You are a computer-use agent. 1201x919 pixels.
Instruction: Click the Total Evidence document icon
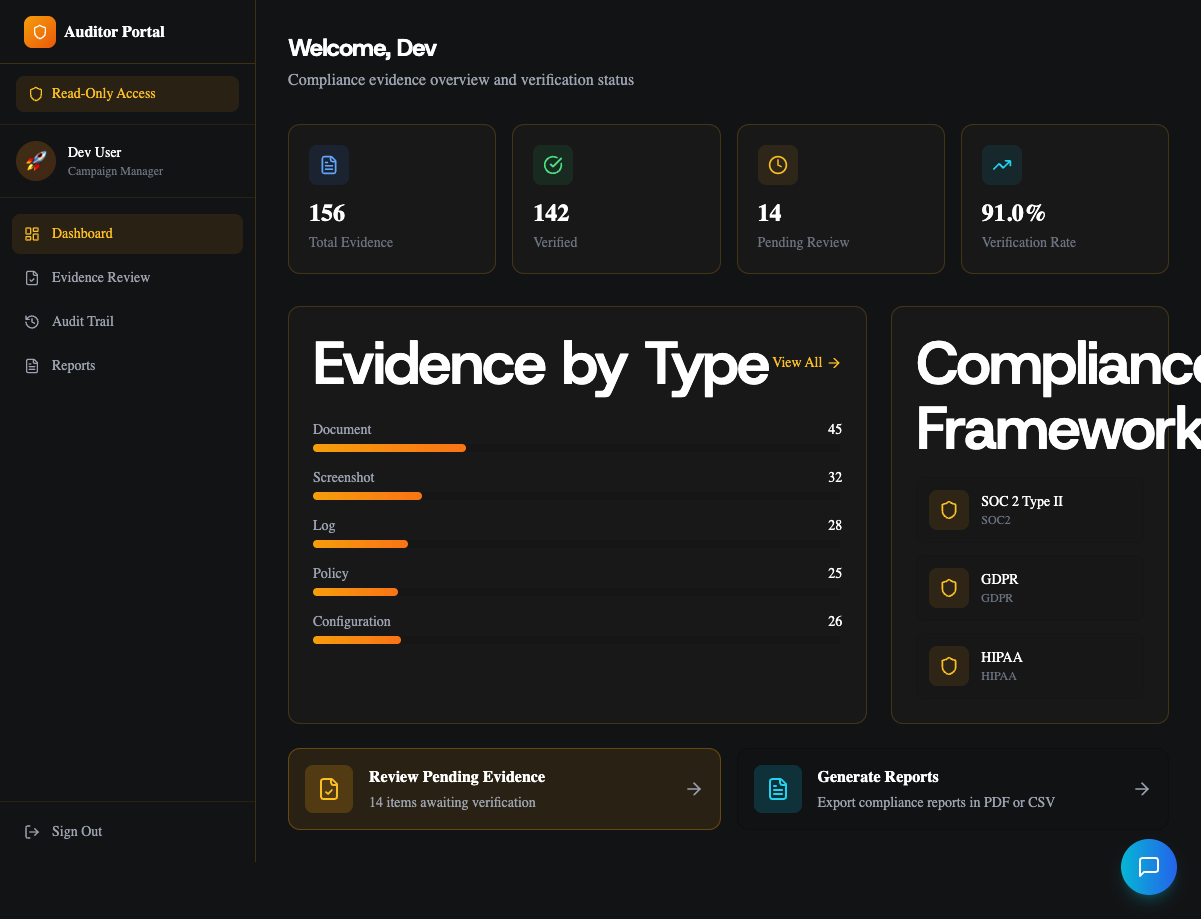(329, 165)
